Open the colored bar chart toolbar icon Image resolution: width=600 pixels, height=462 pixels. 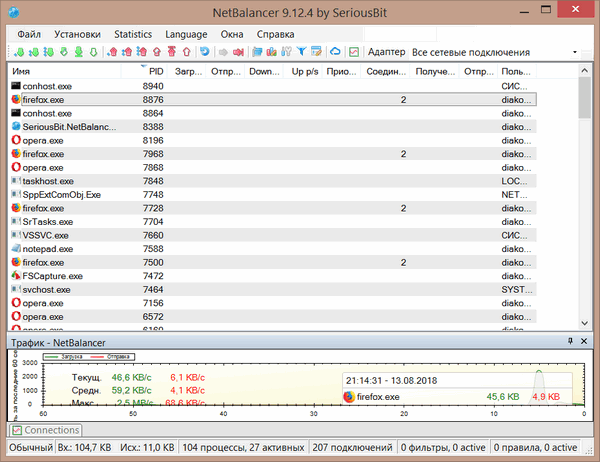[x=272, y=52]
